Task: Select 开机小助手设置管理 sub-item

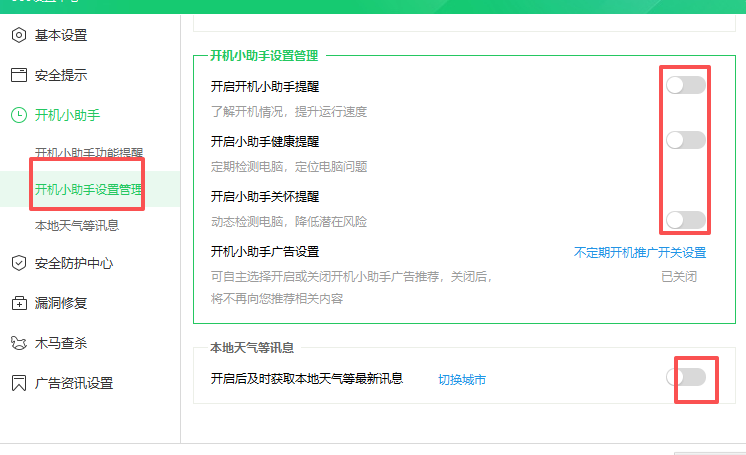Action: [x=88, y=189]
